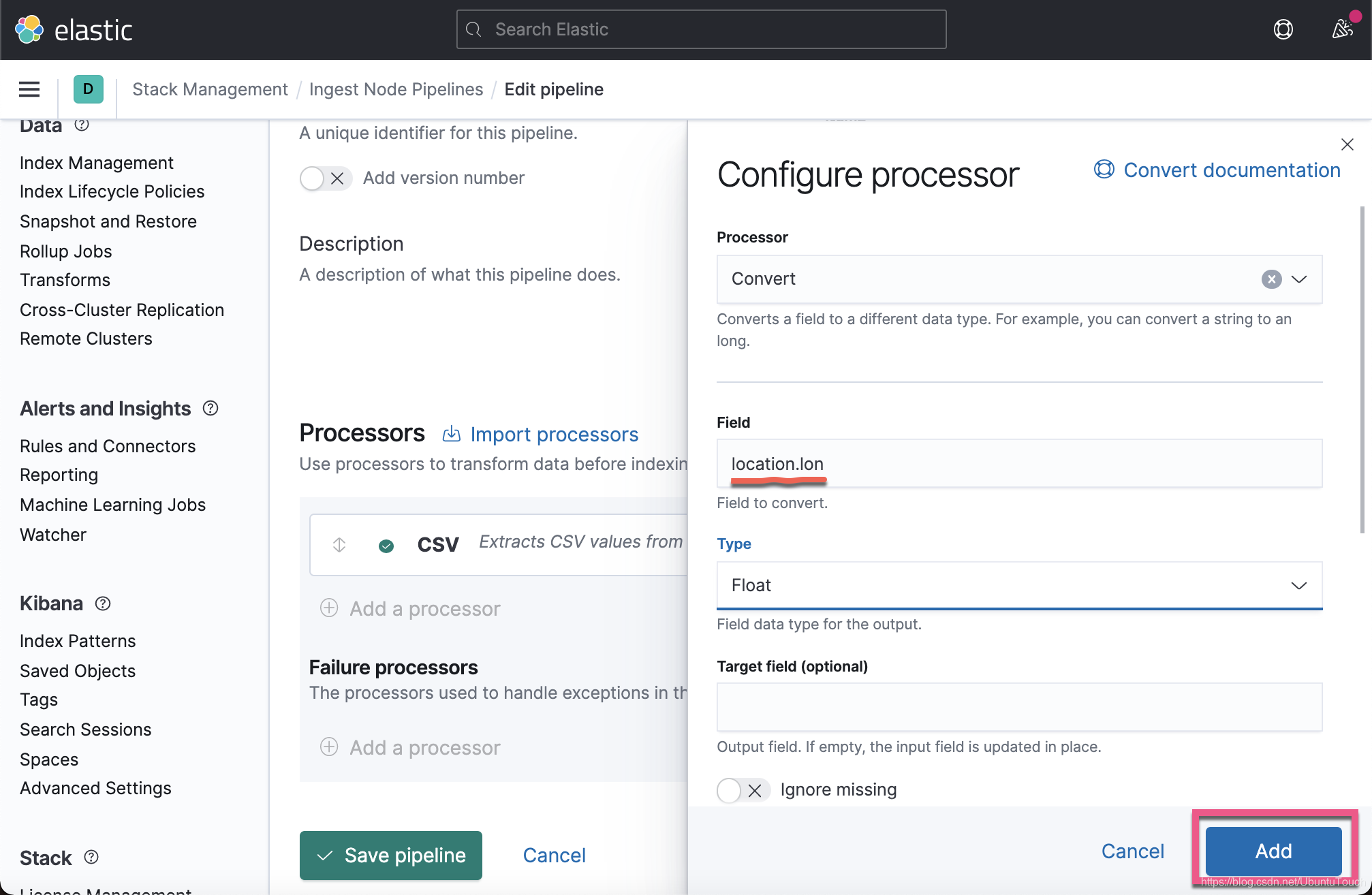The width and height of the screenshot is (1372, 895).
Task: Click the help icon next to Data heading
Action: tap(82, 125)
